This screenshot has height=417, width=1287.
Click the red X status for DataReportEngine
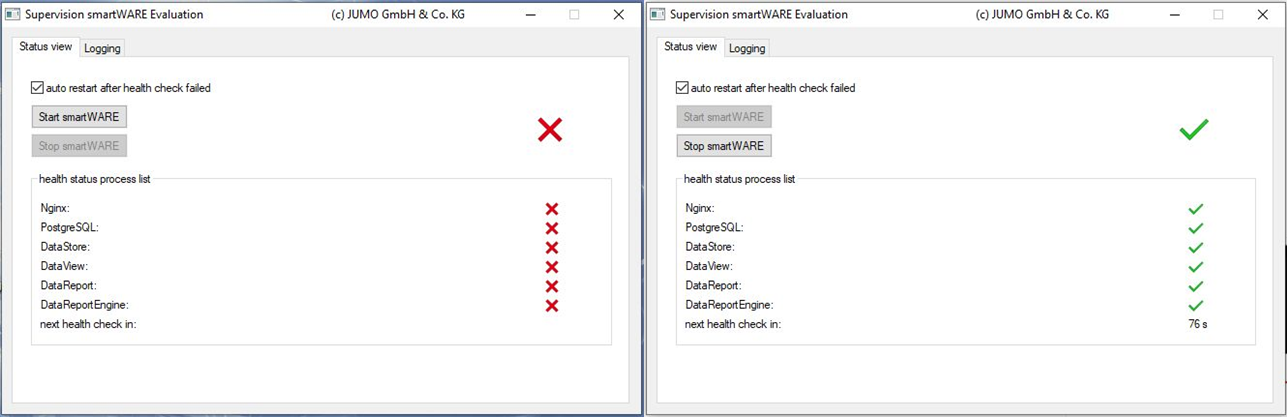[x=551, y=305]
